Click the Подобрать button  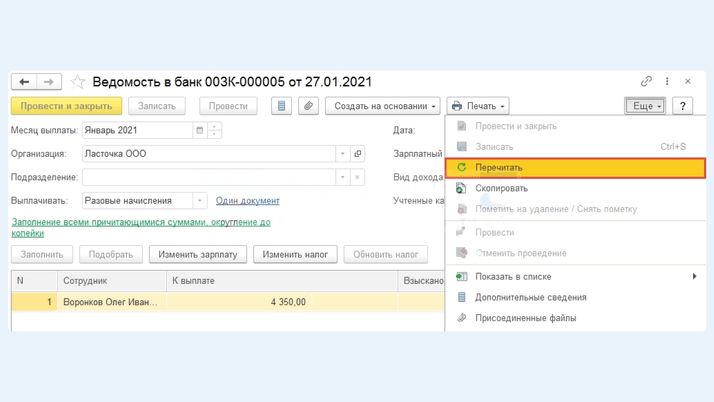pos(111,254)
